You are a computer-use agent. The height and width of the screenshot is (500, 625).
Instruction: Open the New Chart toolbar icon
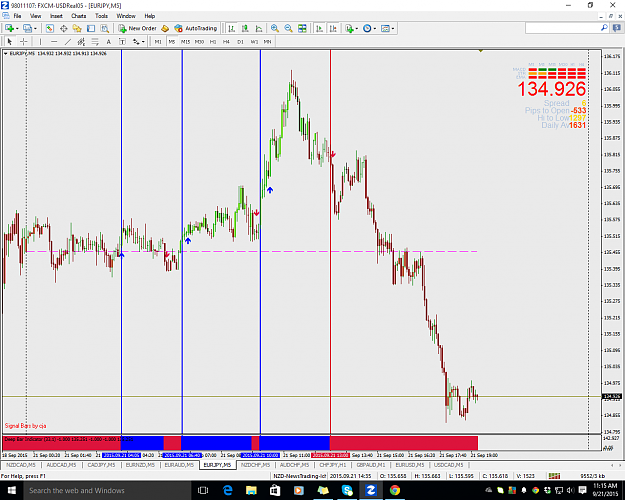9,28
